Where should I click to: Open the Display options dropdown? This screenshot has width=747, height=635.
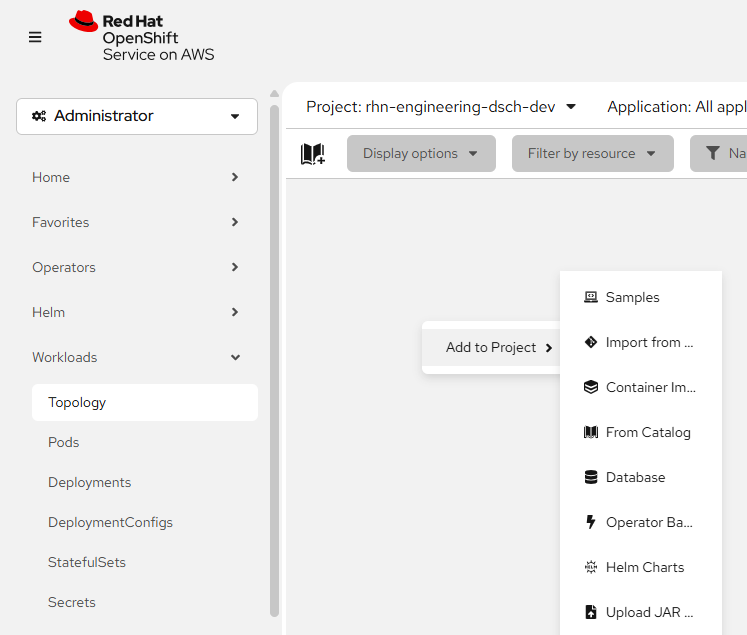(x=421, y=154)
